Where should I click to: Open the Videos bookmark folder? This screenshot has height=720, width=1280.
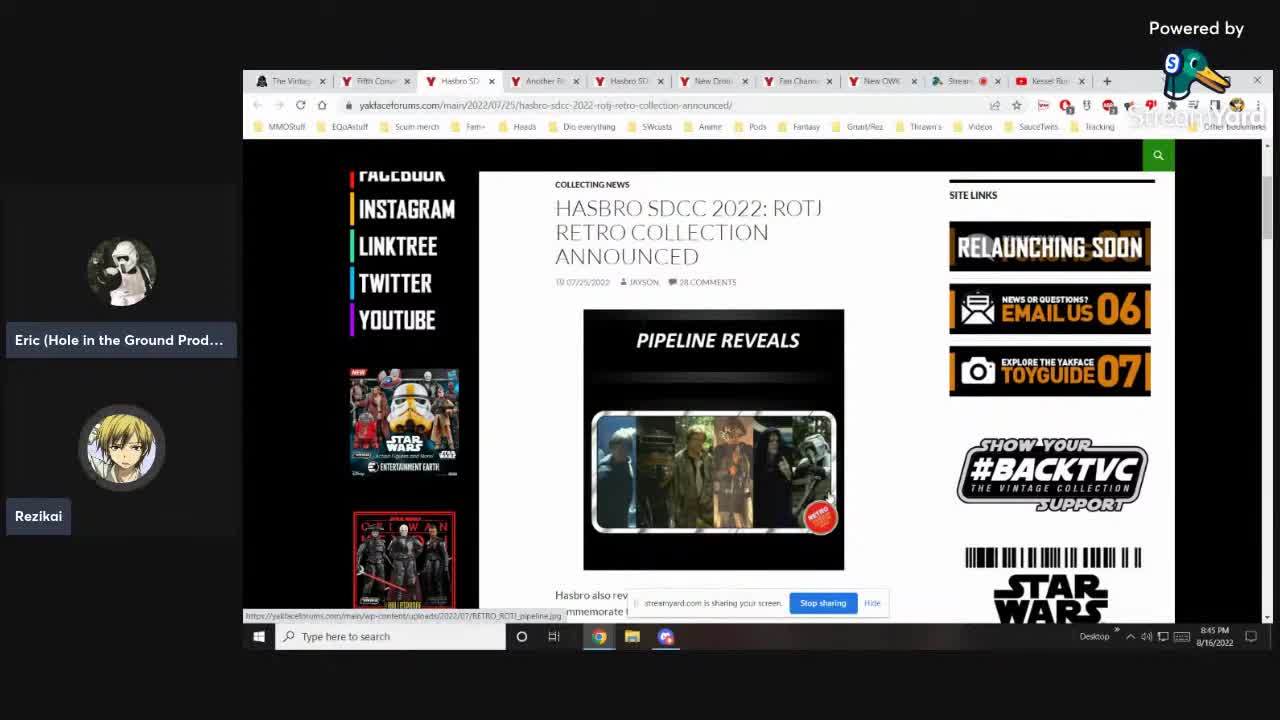(972, 127)
